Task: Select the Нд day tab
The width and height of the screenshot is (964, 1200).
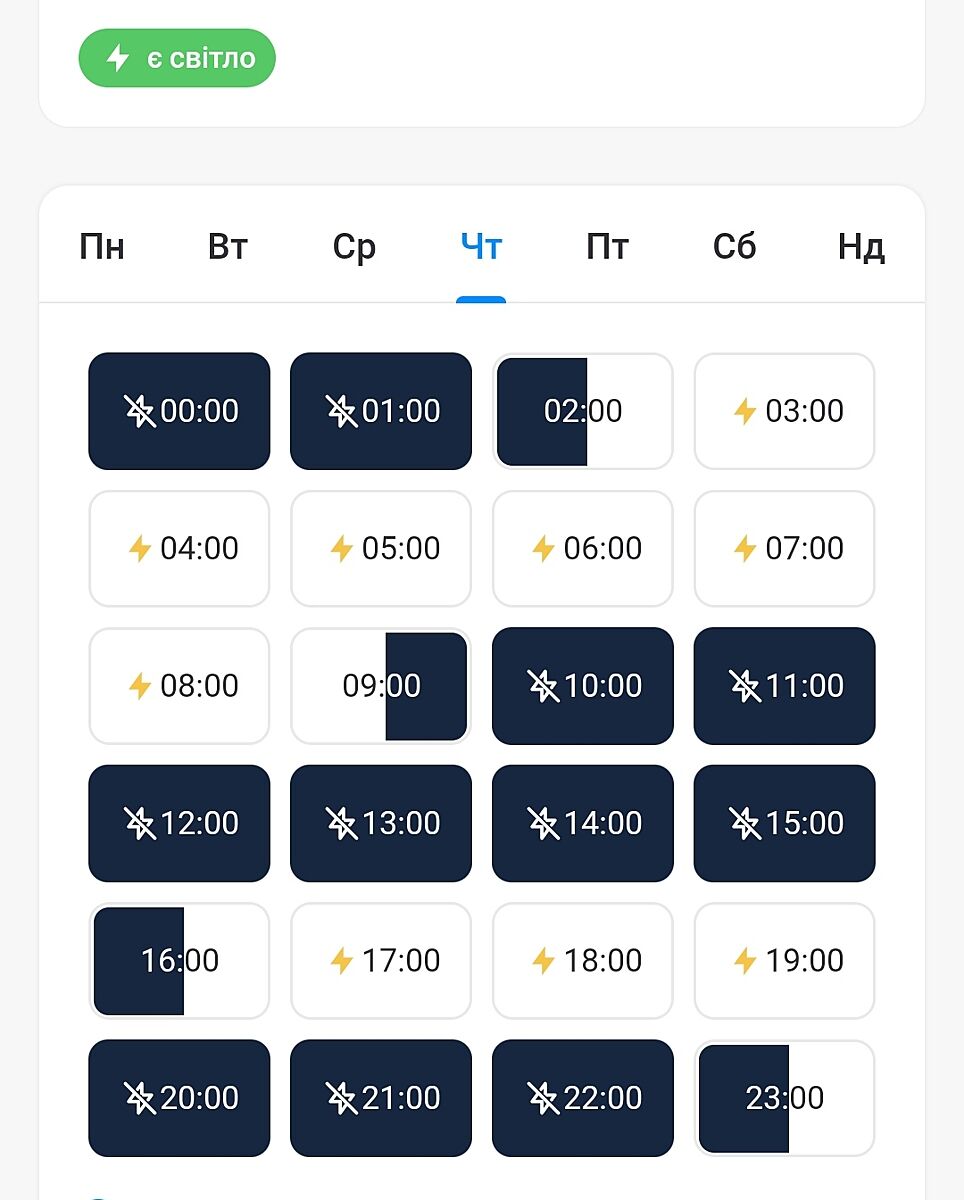Action: coord(861,247)
